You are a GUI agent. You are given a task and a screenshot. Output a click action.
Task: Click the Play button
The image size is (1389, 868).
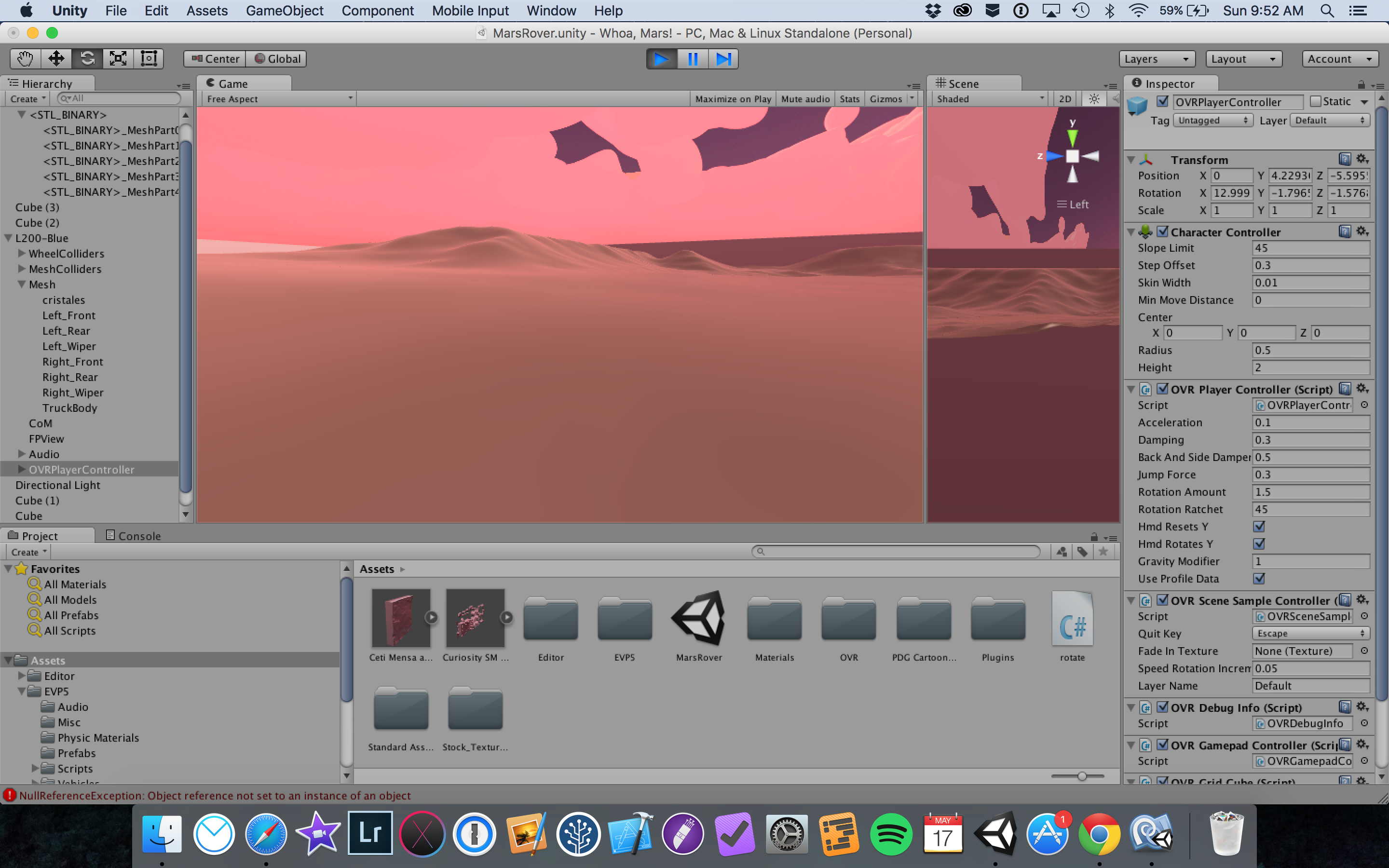[661, 58]
